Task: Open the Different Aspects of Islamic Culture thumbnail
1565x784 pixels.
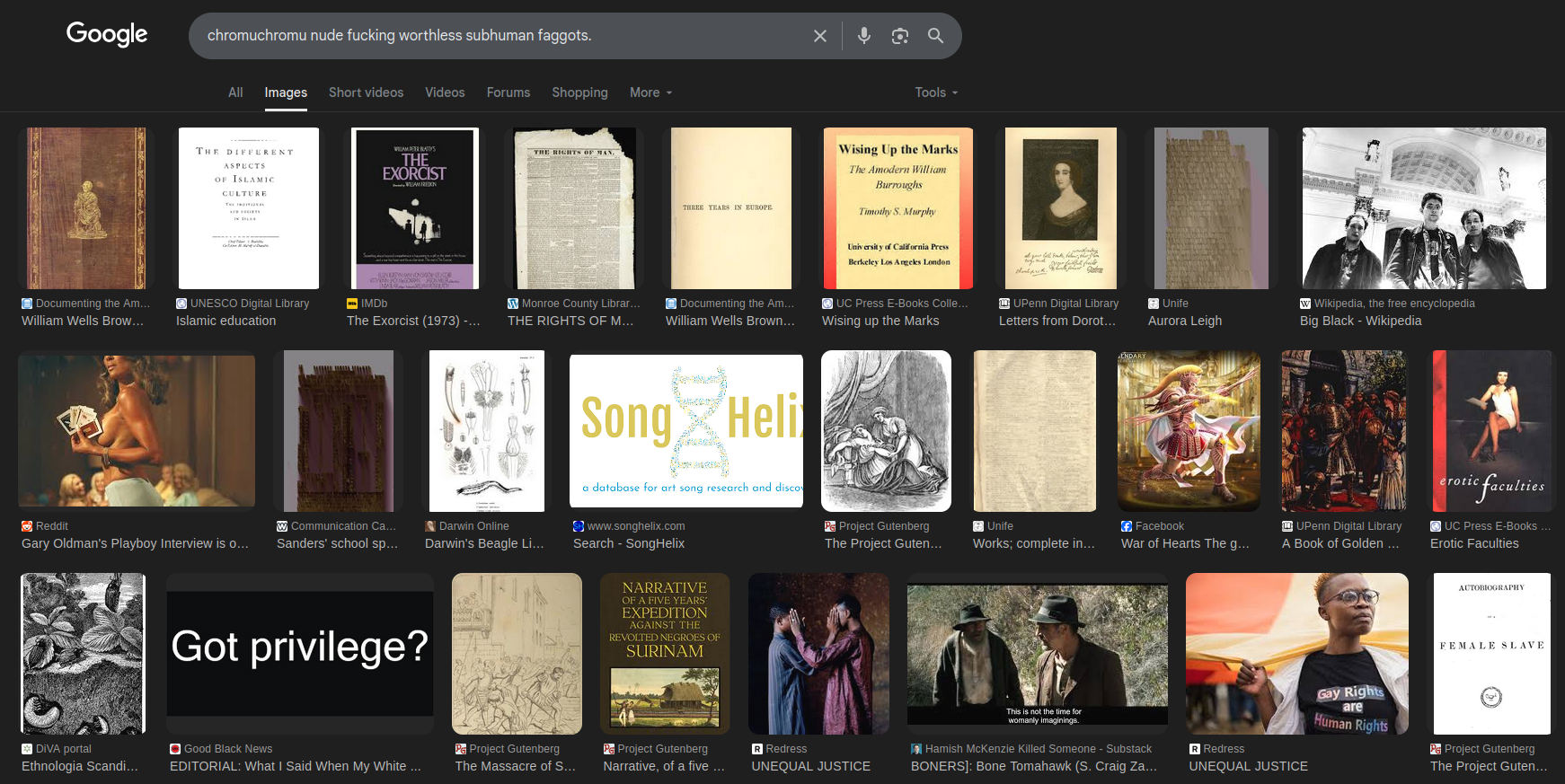Action: click(x=249, y=208)
